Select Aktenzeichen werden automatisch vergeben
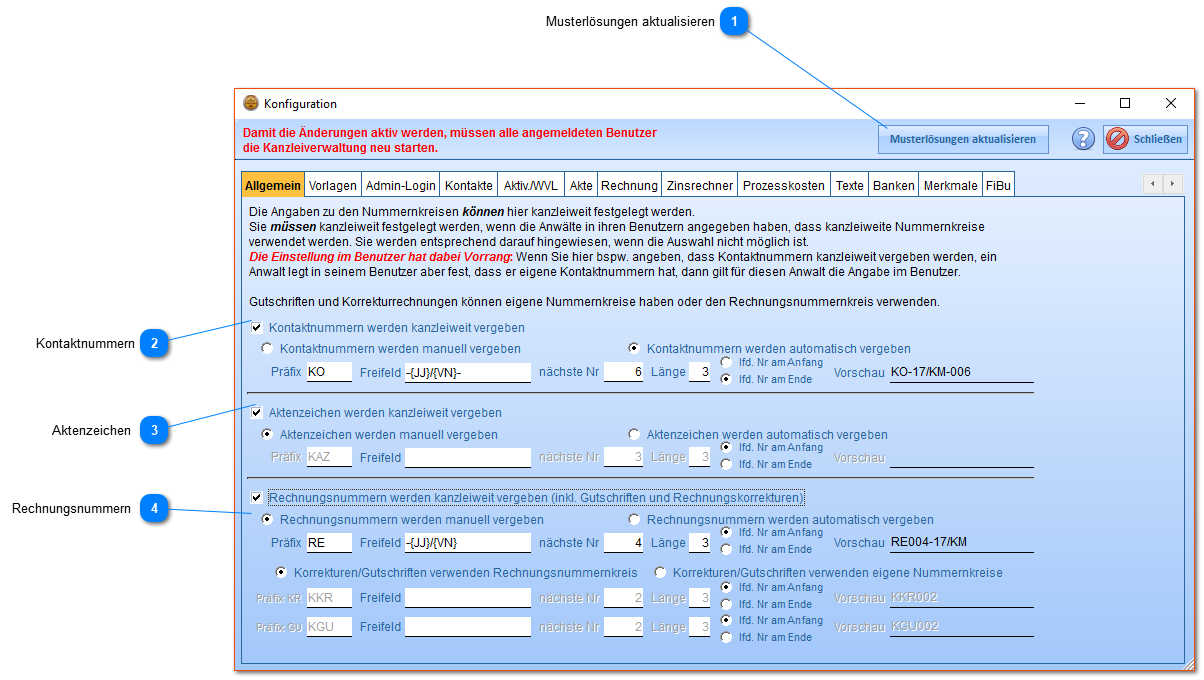The width and height of the screenshot is (1204, 680). 634,435
